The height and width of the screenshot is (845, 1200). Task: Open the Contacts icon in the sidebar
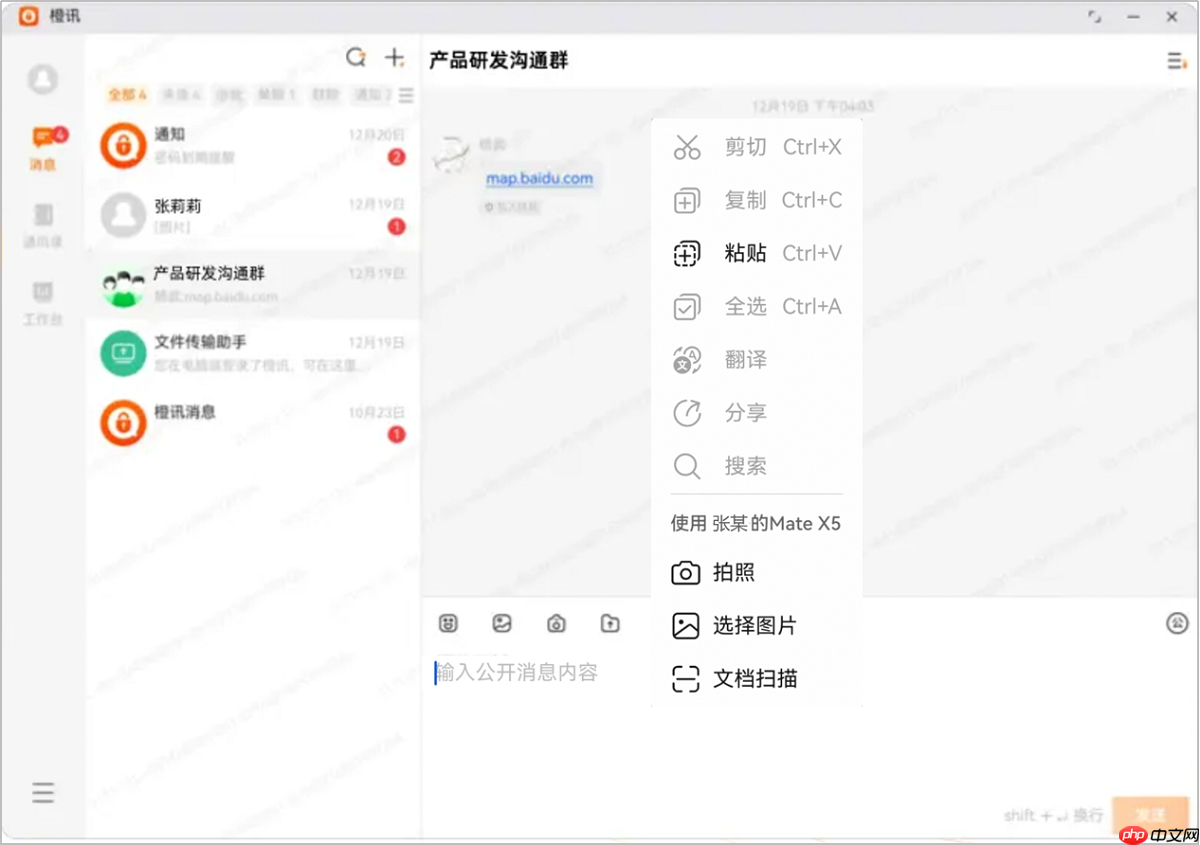pos(43,225)
